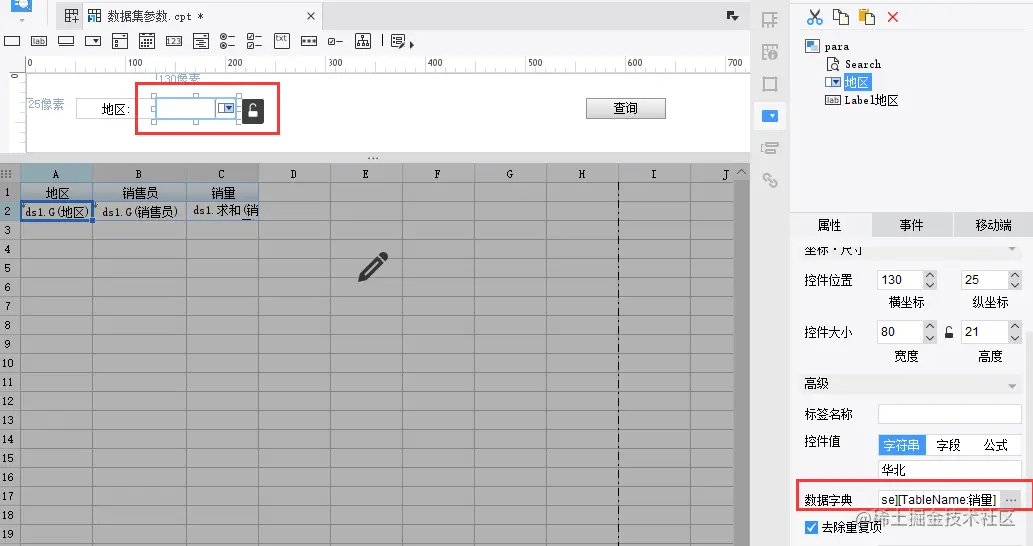Select the text area widget tool
The height and width of the screenshot is (546, 1033).
click(281, 41)
